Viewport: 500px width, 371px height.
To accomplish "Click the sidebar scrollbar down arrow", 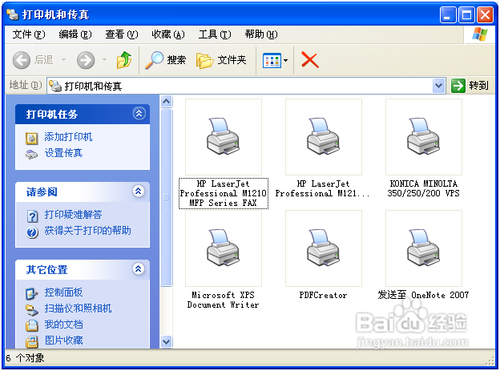I will tap(166, 342).
